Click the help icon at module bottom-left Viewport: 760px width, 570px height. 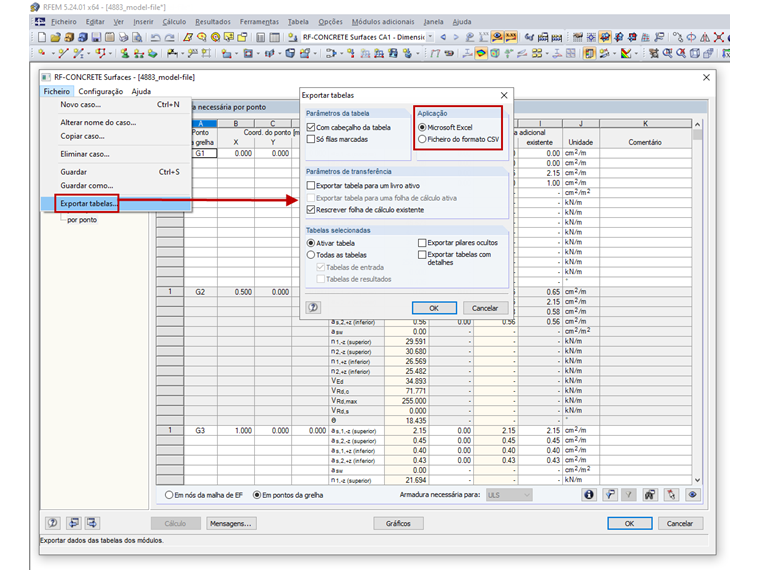52,523
